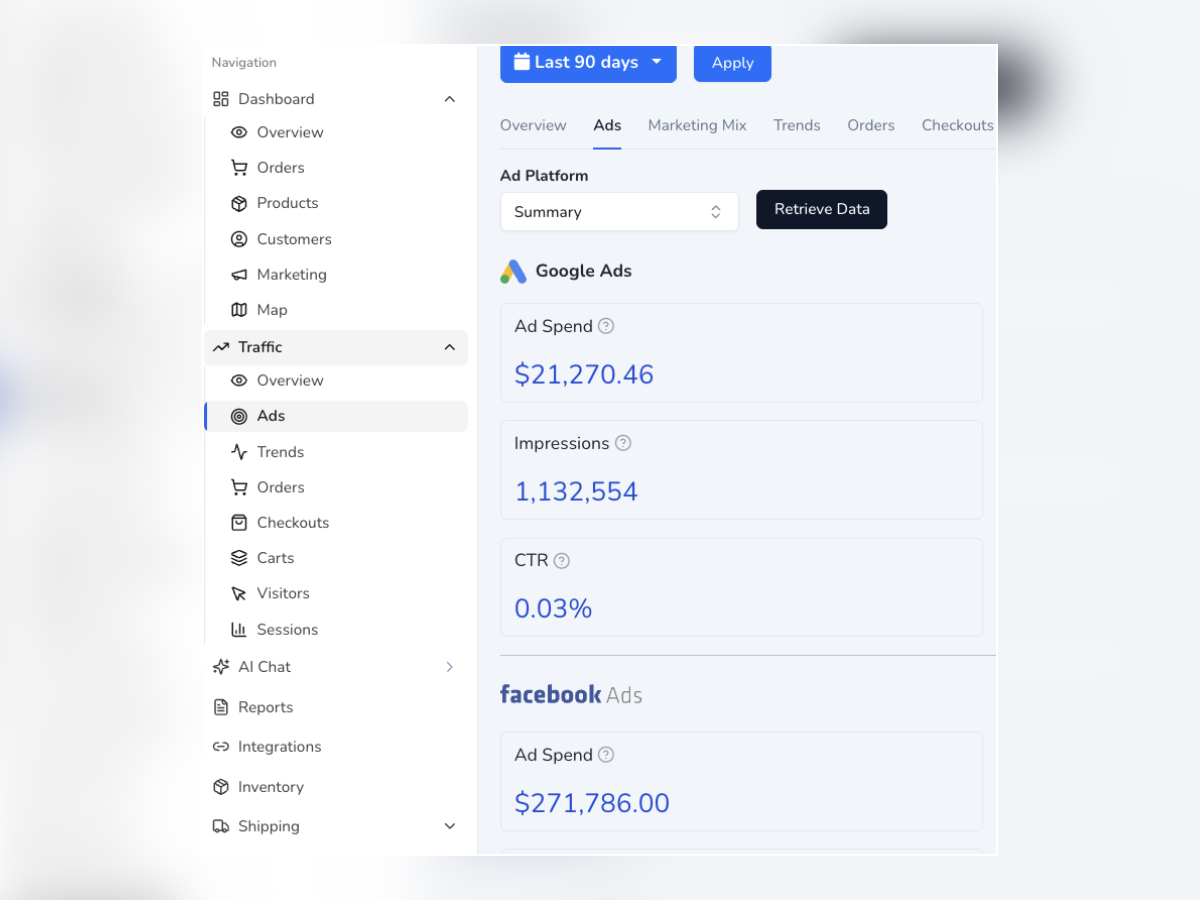Click the cart icon beside Dashboard Orders

click(239, 167)
